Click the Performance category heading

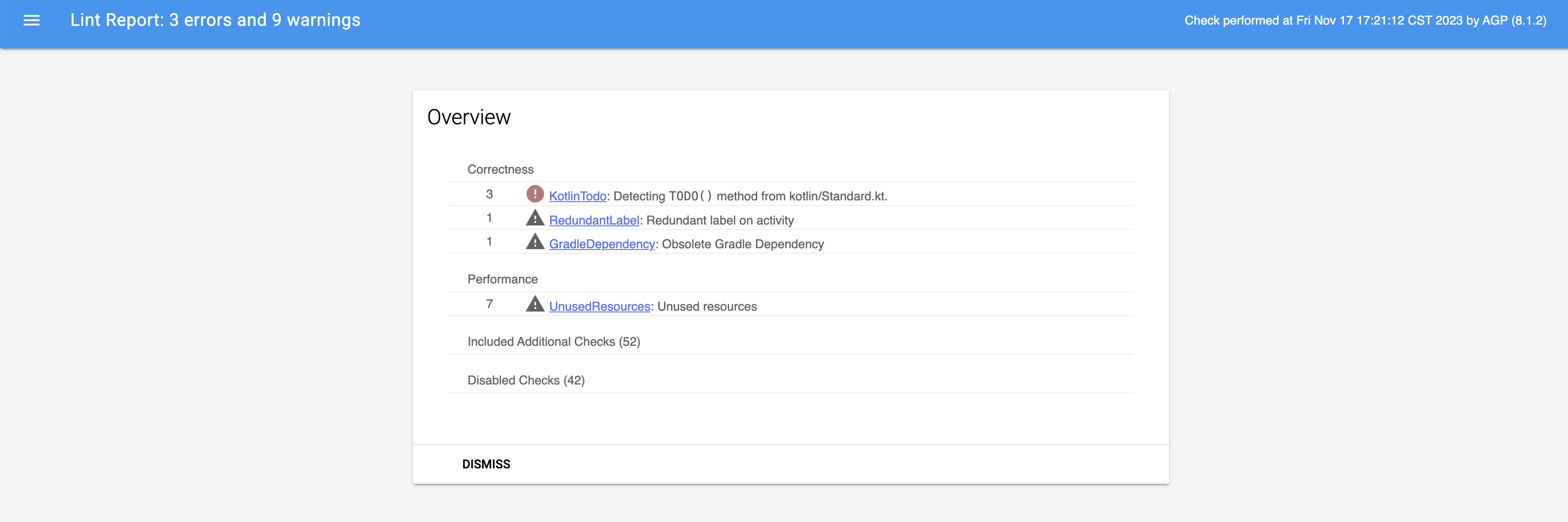click(502, 279)
